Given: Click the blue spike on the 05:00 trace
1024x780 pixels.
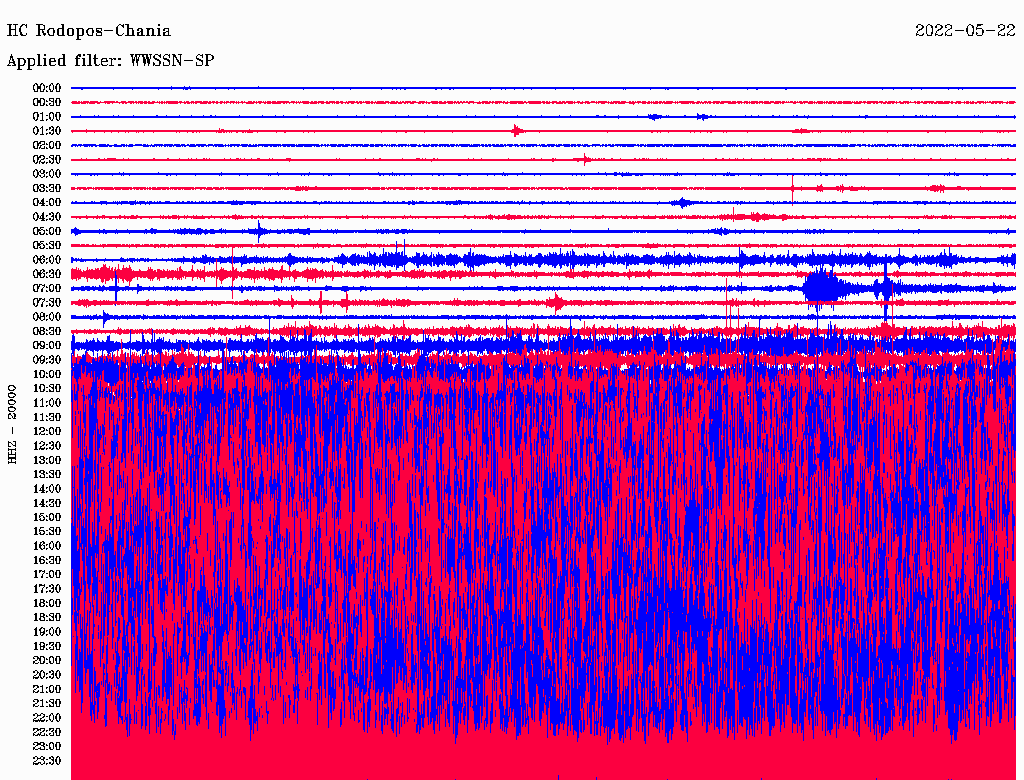Looking at the screenshot, I should [x=259, y=231].
